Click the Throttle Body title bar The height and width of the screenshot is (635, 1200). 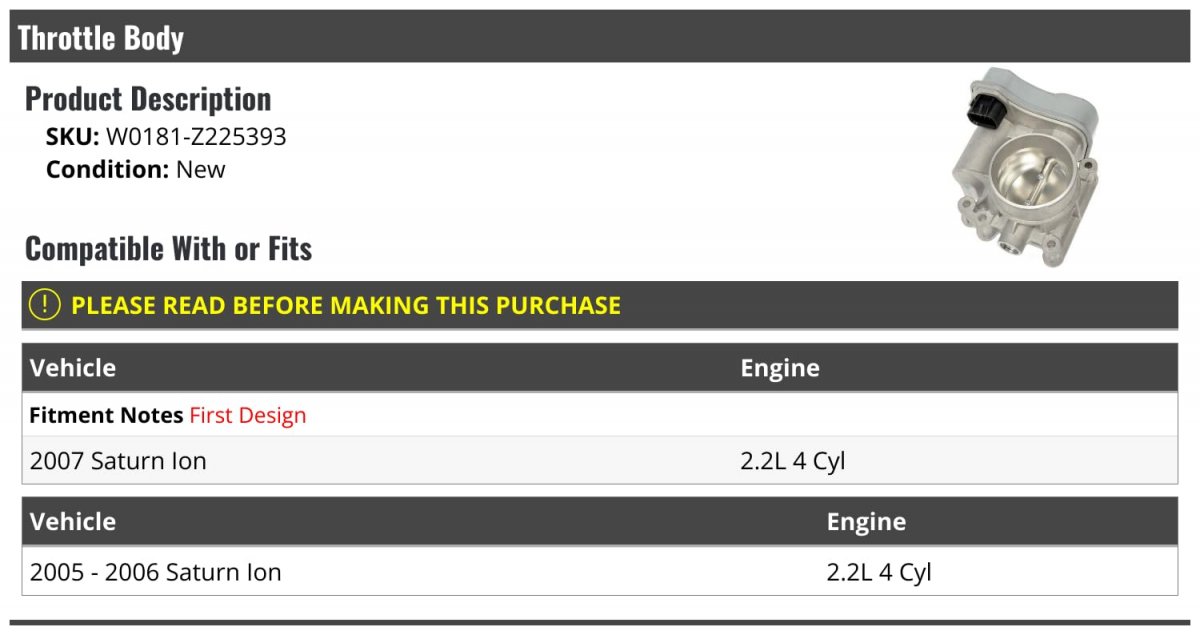coord(600,38)
